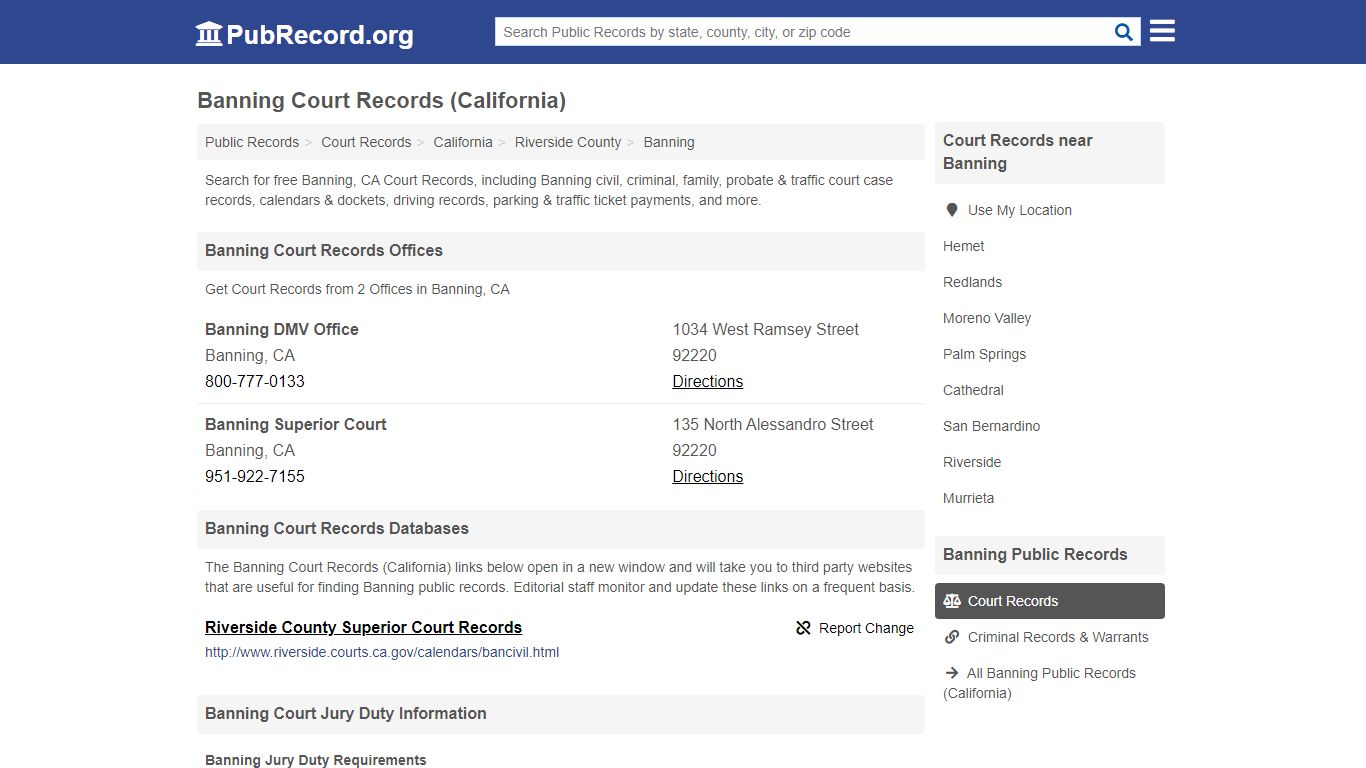Click Banning Public Records sidebar heading
Image resolution: width=1366 pixels, height=768 pixels.
pyautogui.click(x=1035, y=554)
